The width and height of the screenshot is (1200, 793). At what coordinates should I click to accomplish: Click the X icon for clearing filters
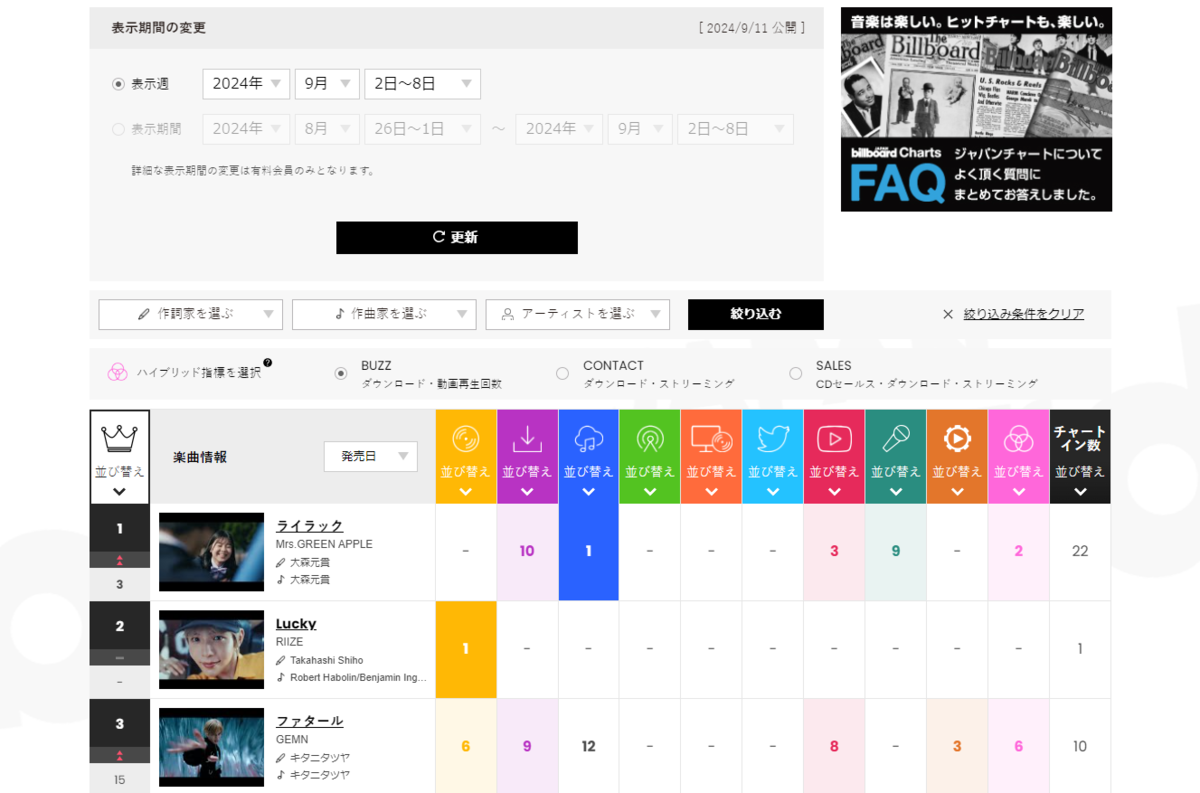[948, 314]
